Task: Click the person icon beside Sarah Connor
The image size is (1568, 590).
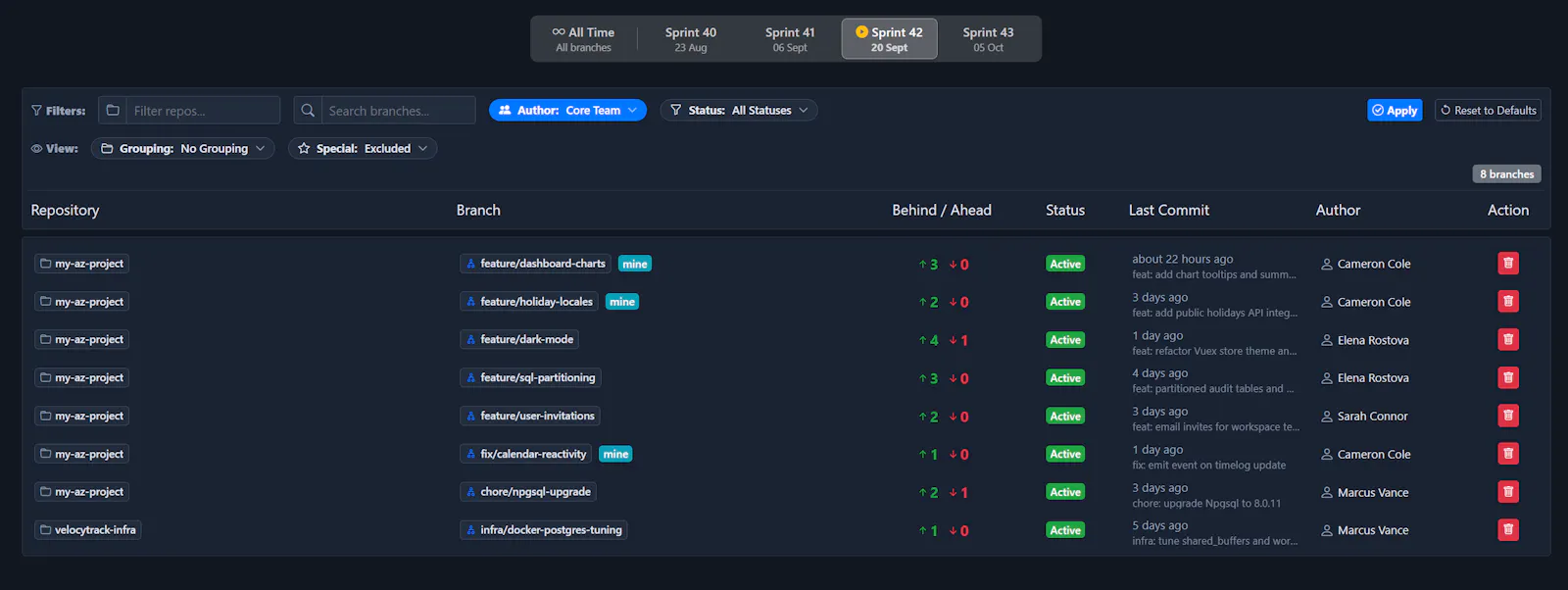Action: pyautogui.click(x=1327, y=417)
